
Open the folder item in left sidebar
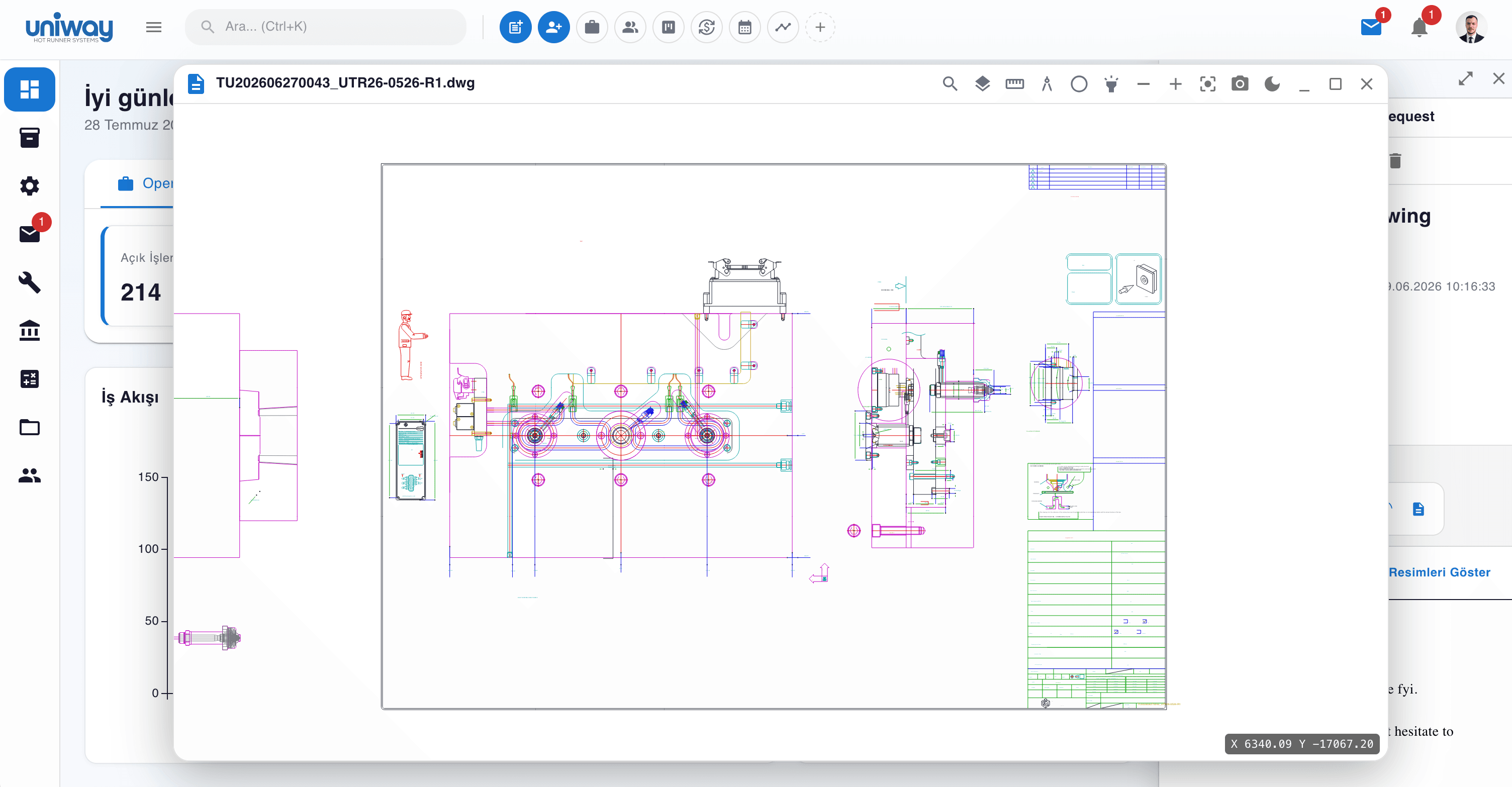pyautogui.click(x=29, y=427)
